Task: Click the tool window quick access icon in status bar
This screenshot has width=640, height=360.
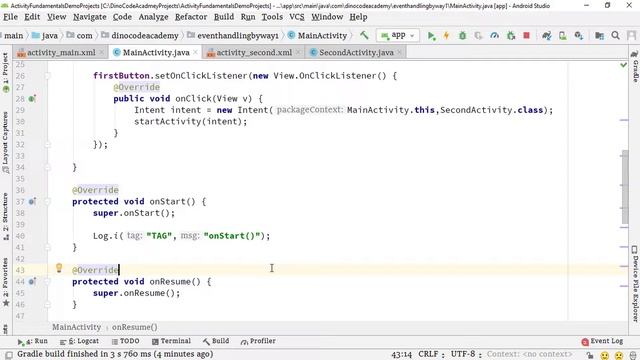Action: 9,355
